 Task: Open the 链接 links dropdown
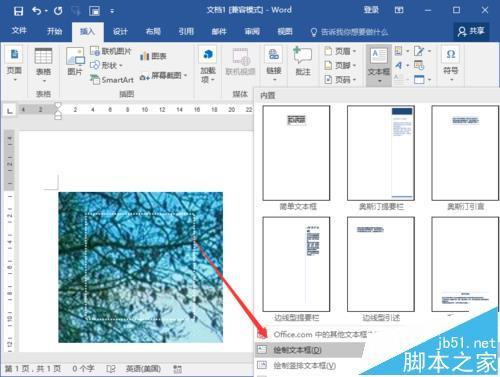[274, 65]
